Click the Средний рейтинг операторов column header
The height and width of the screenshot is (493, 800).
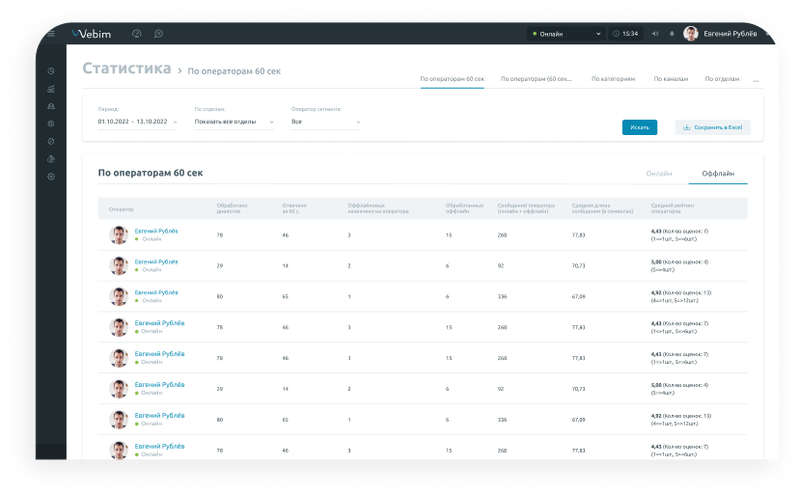672,208
